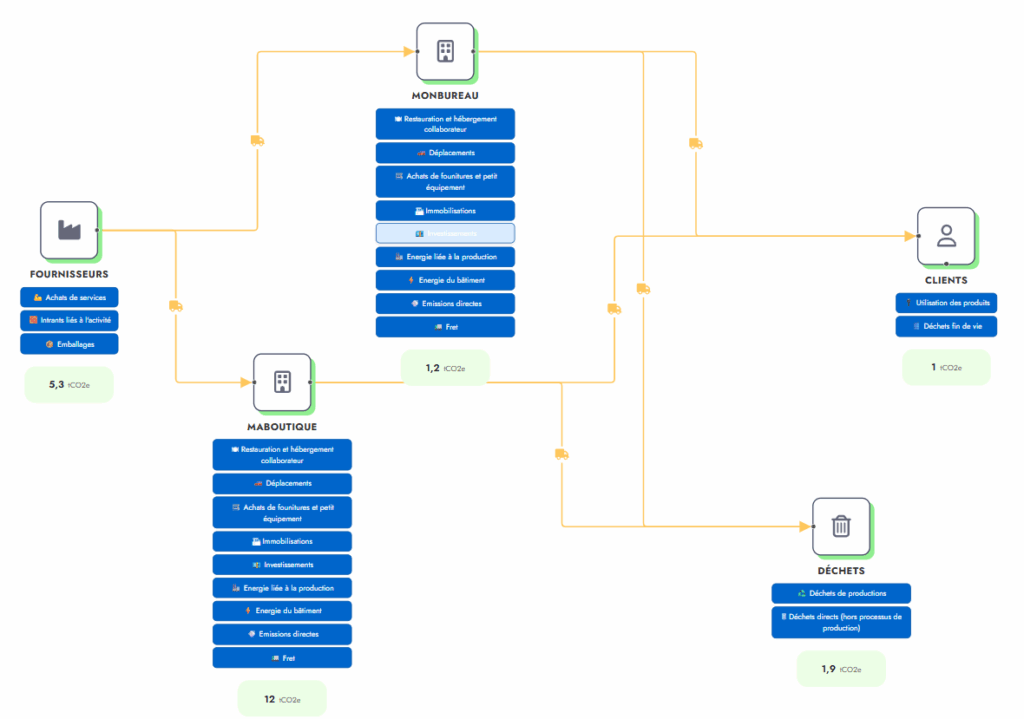The height and width of the screenshot is (719, 1024).
Task: Click Utilisation des produits under Clients
Action: (946, 302)
